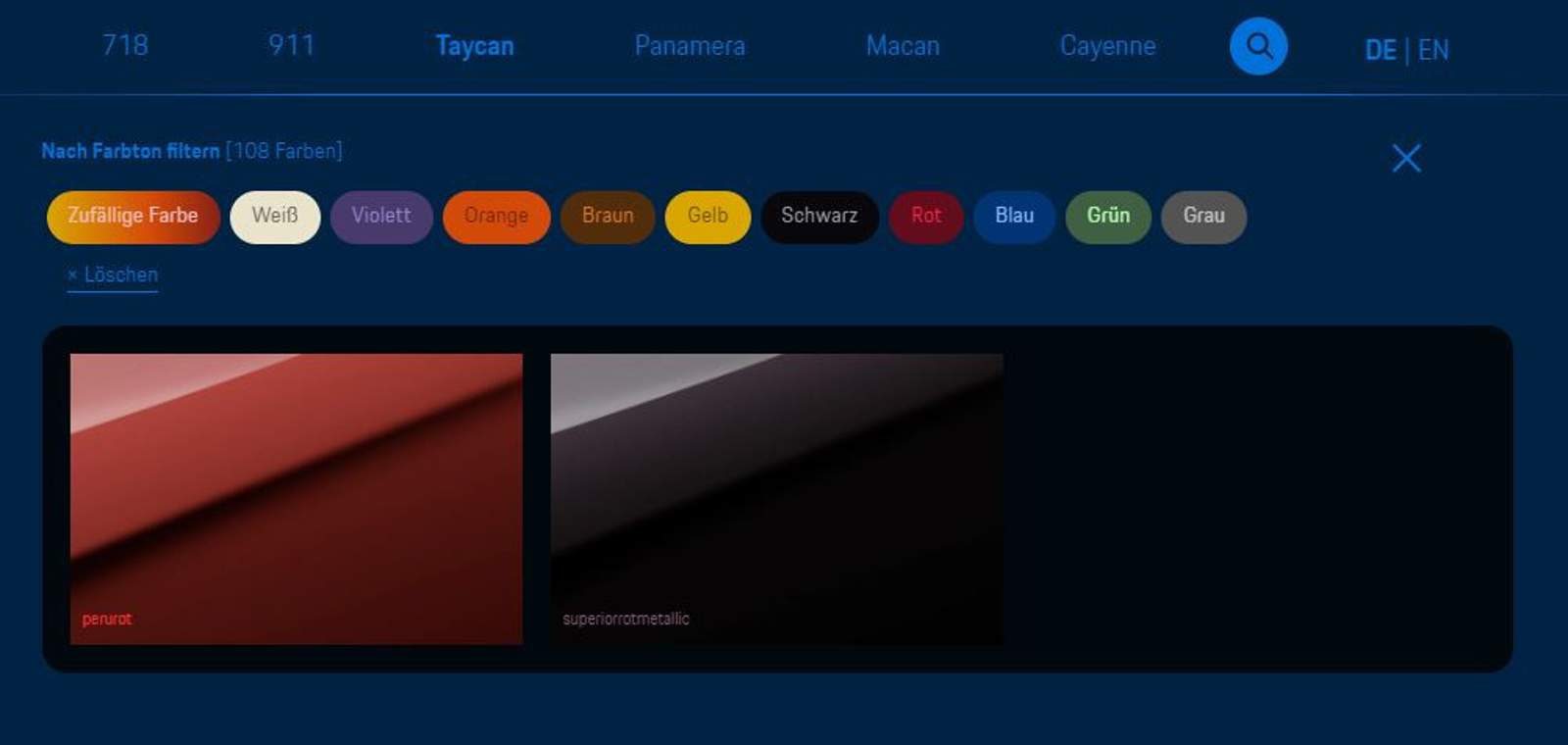Filter colors by Schwarz
The image size is (1568, 745).
coord(819,217)
